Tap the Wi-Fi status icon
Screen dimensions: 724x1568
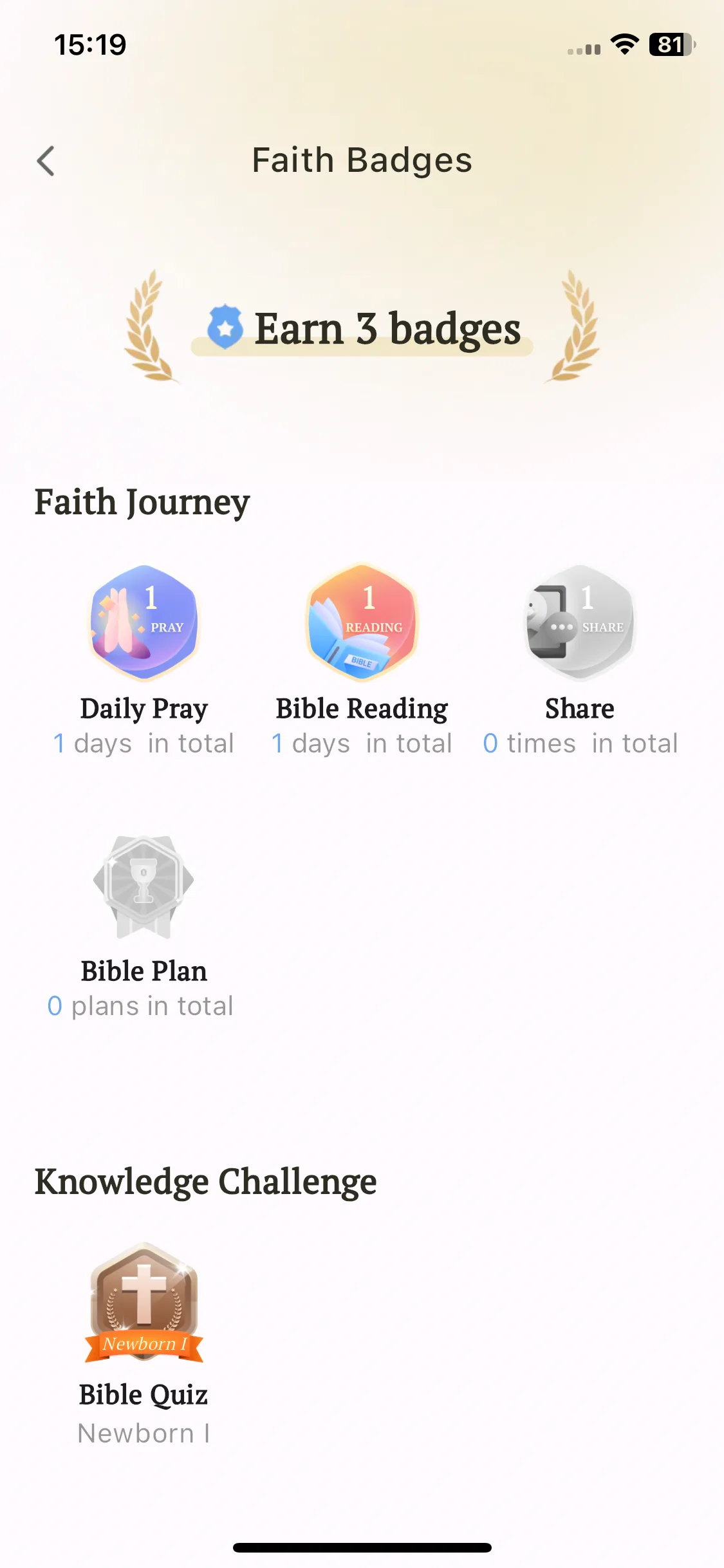click(x=624, y=44)
